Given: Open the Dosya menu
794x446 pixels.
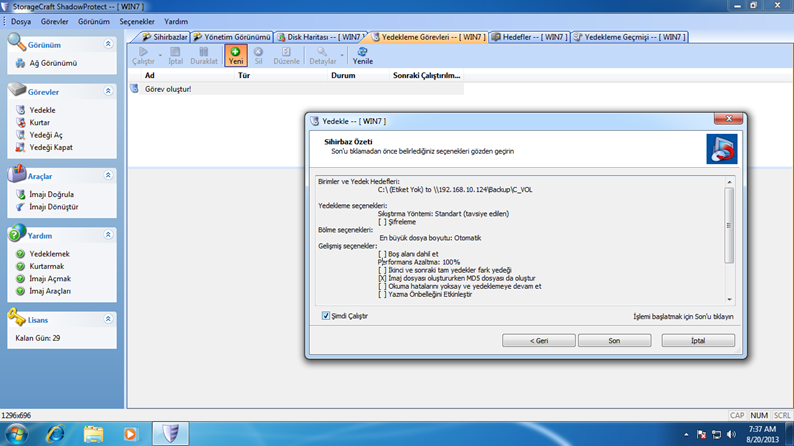Looking at the screenshot, I should 21,22.
